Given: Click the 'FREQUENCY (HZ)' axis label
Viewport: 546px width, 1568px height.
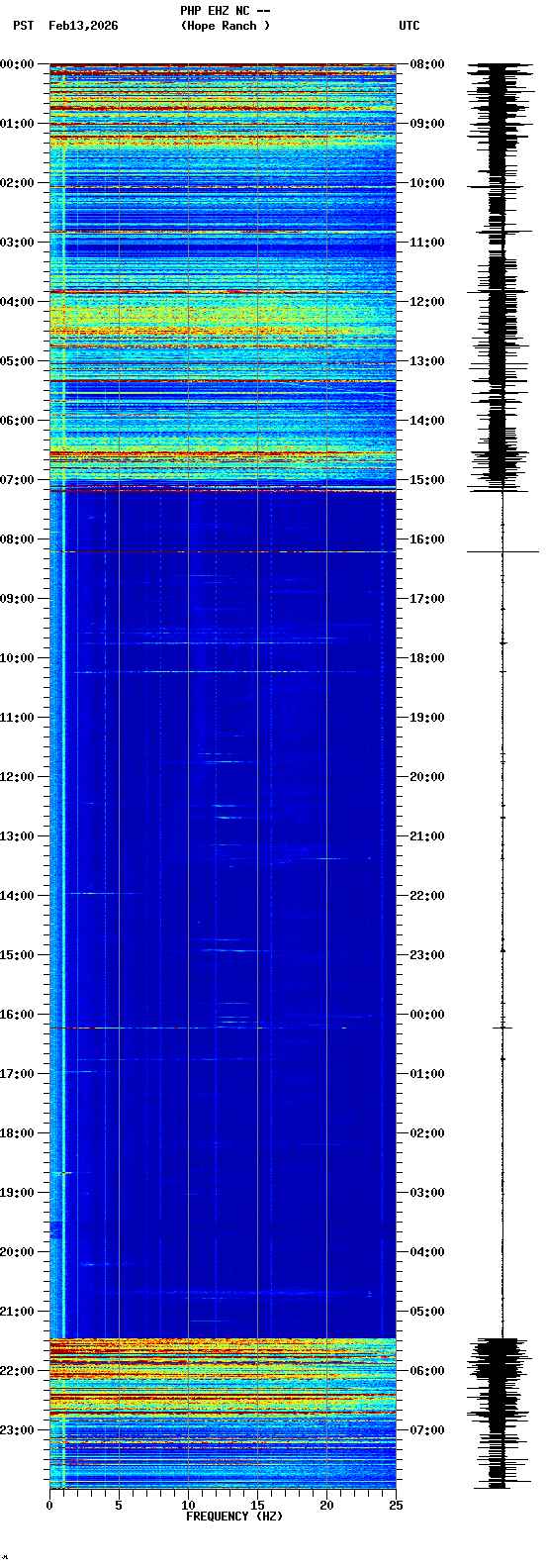Looking at the screenshot, I should pyautogui.click(x=234, y=1517).
